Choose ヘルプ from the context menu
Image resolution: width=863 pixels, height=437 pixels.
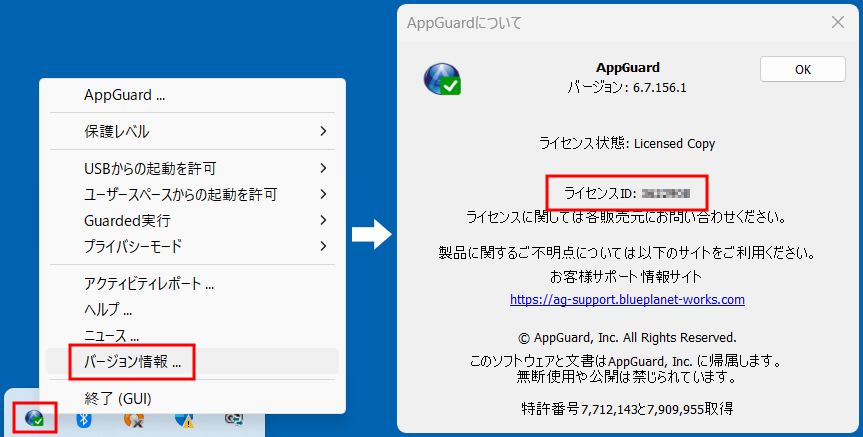108,309
